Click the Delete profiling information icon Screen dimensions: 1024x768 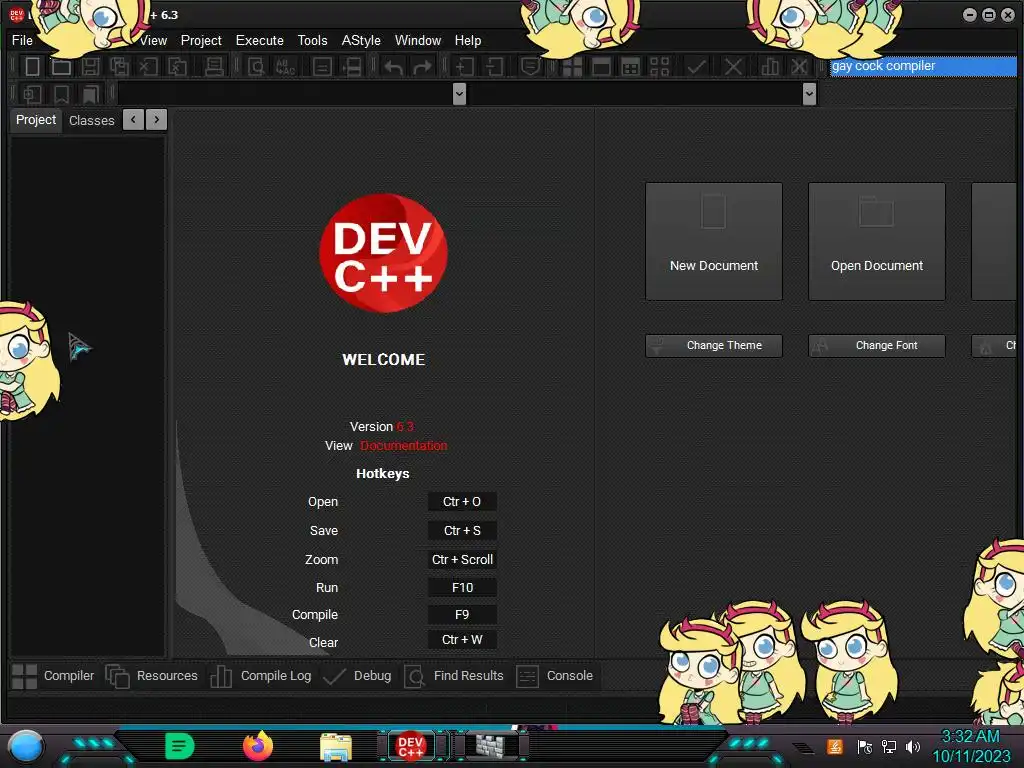(x=799, y=67)
